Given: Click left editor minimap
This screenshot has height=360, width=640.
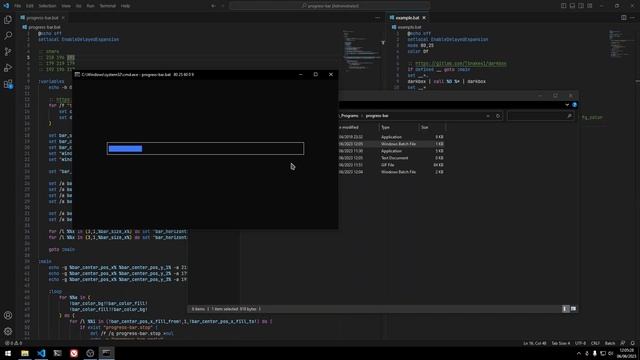Looking at the screenshot, I should (361, 51).
